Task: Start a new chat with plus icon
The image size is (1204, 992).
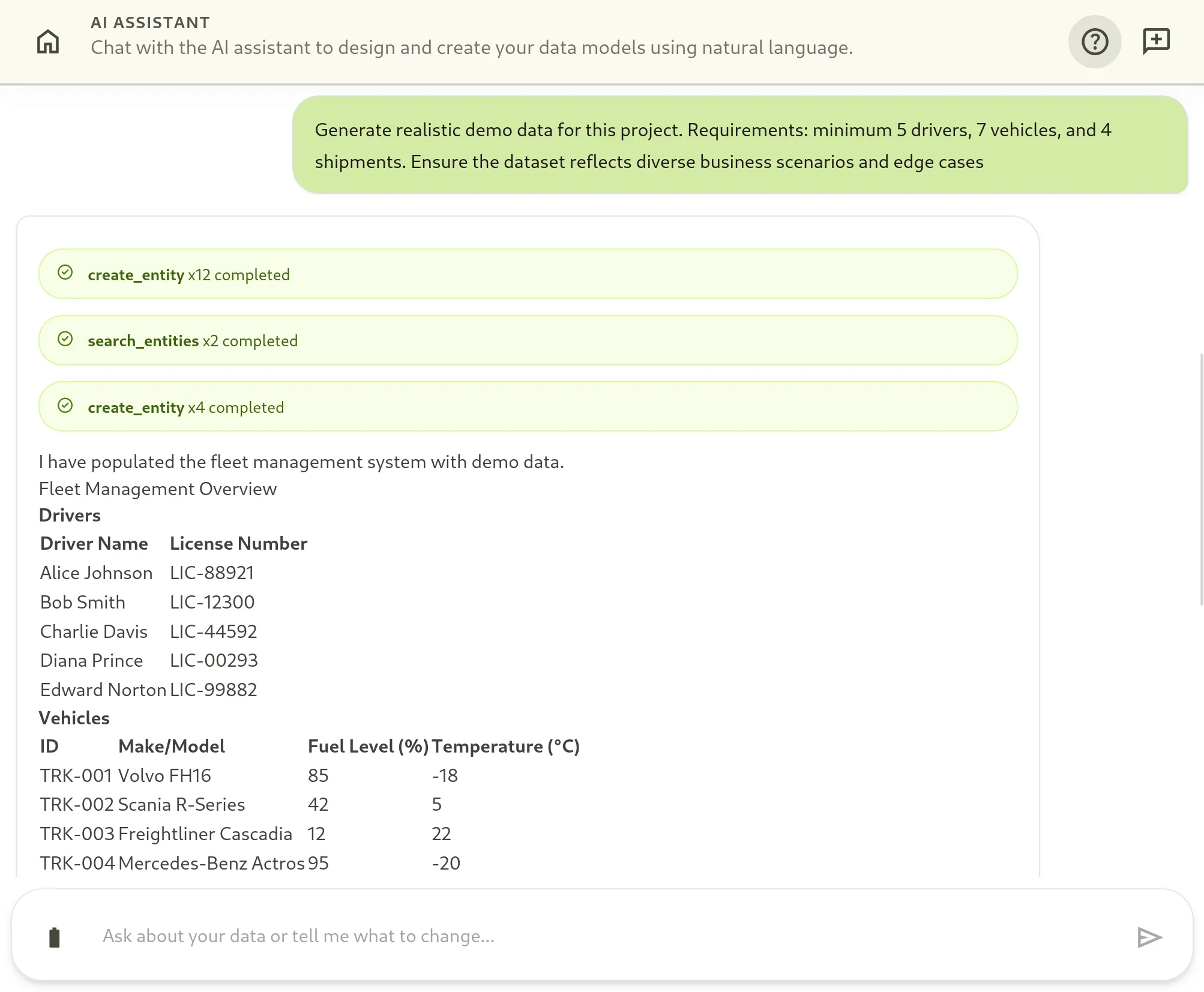Action: [1156, 41]
